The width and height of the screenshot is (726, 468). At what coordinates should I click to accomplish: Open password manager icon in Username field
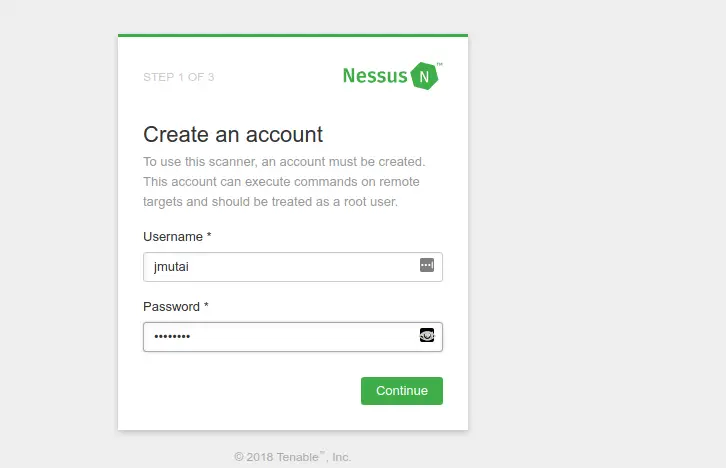427,265
